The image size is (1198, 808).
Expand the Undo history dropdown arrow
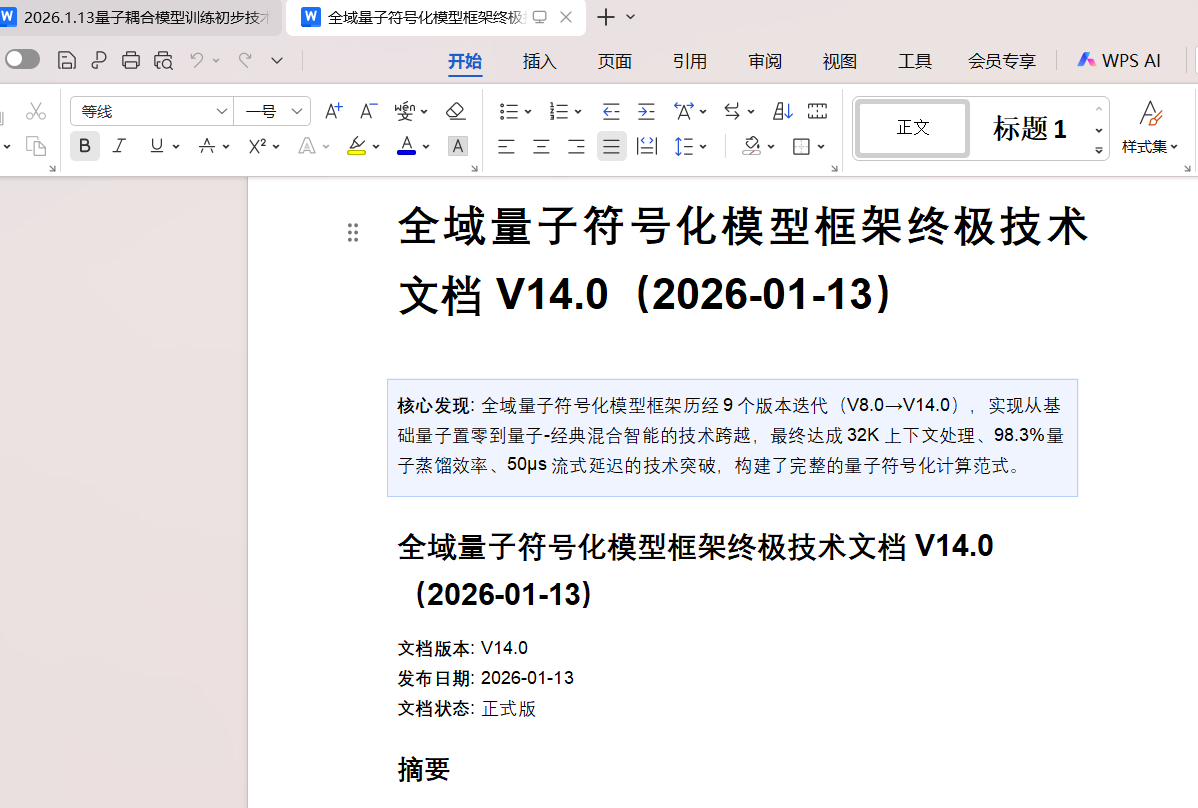[216, 60]
